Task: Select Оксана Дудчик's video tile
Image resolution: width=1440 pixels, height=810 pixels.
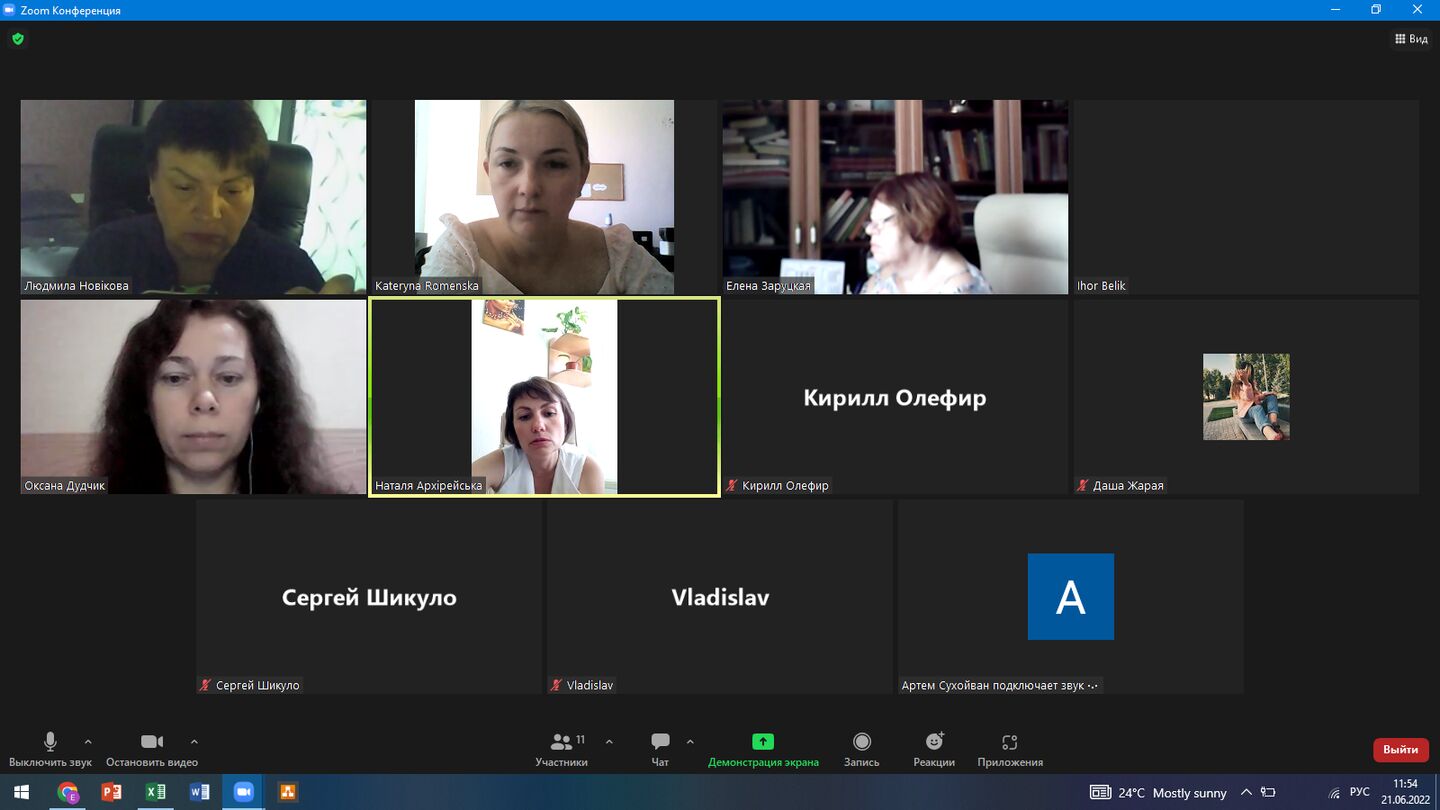Action: tap(194, 397)
